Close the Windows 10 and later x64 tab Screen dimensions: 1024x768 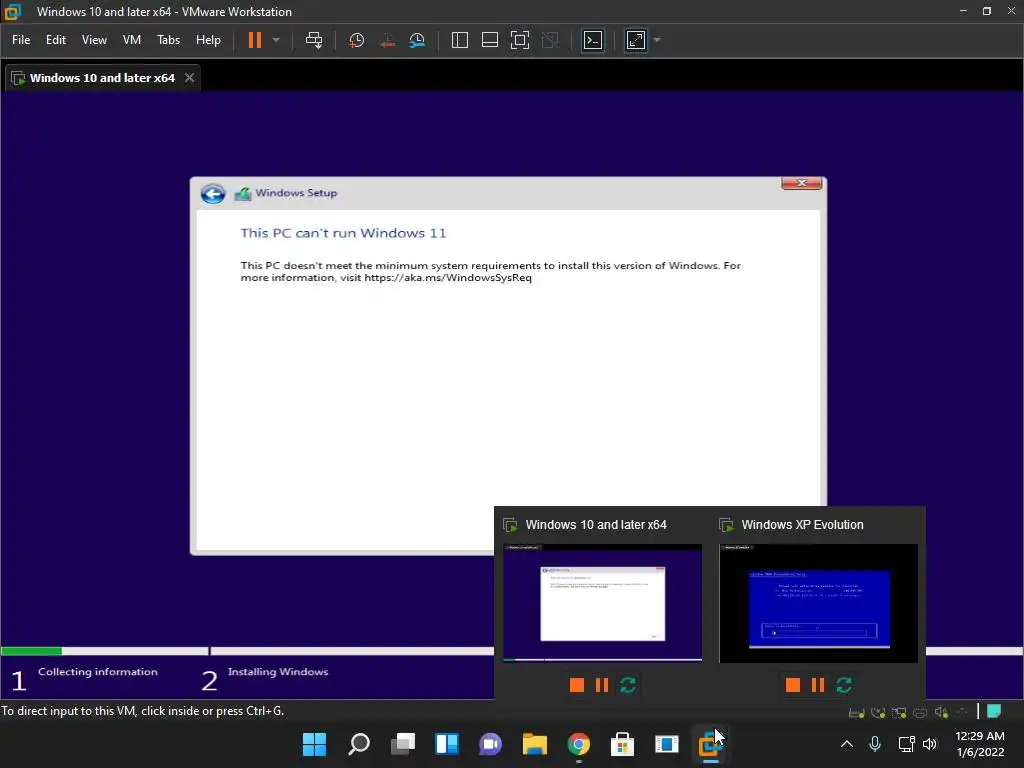pyautogui.click(x=189, y=78)
